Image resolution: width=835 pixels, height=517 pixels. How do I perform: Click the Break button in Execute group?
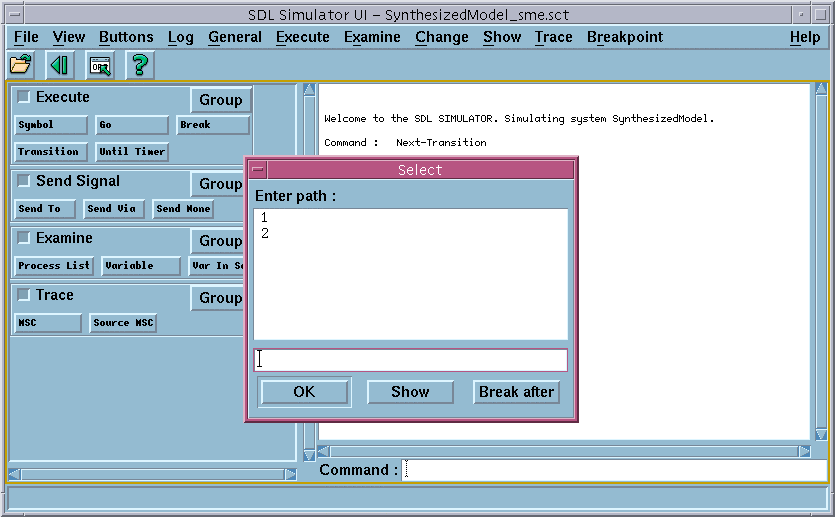(x=213, y=125)
